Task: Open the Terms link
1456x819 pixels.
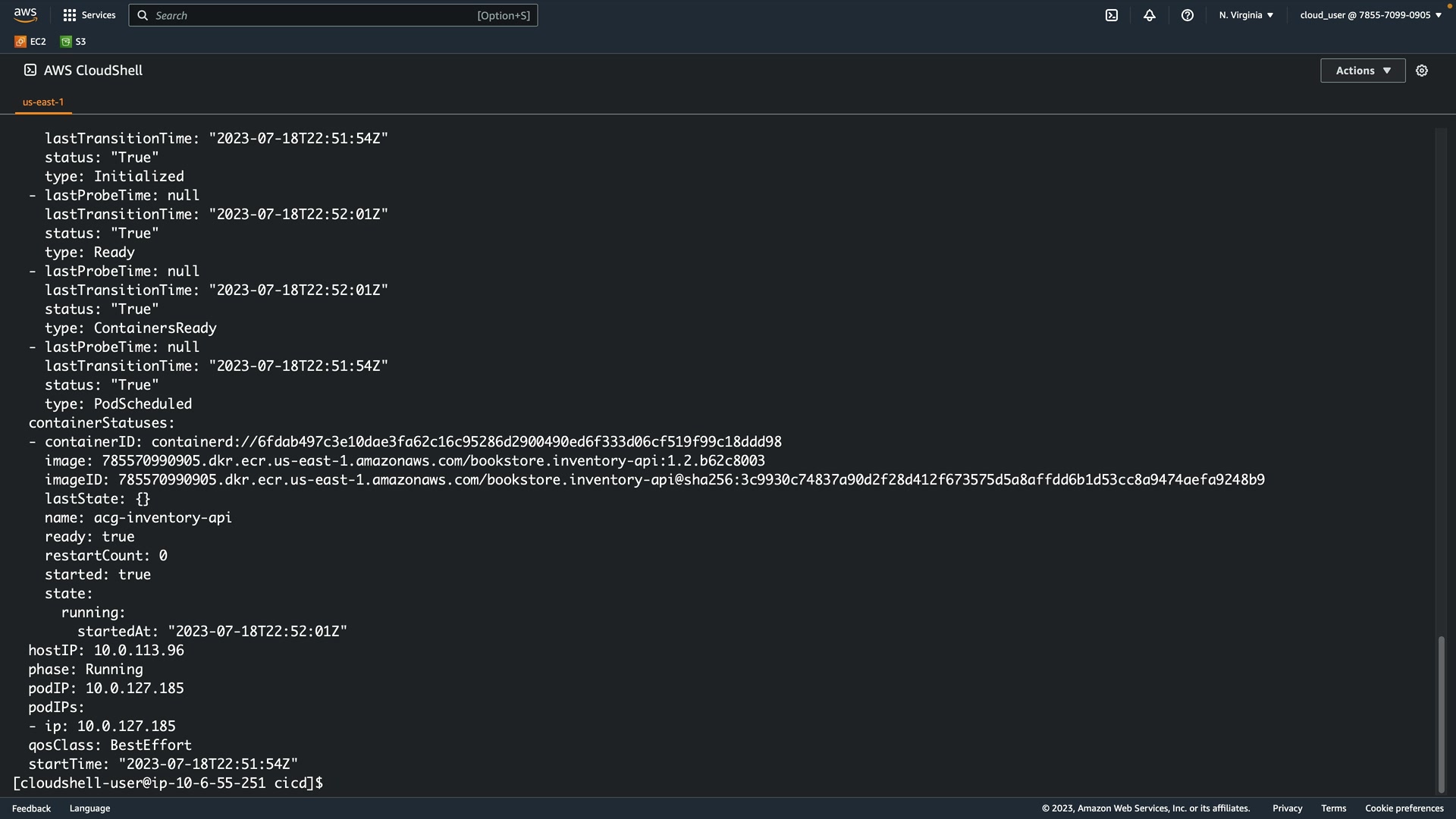Action: tap(1333, 808)
